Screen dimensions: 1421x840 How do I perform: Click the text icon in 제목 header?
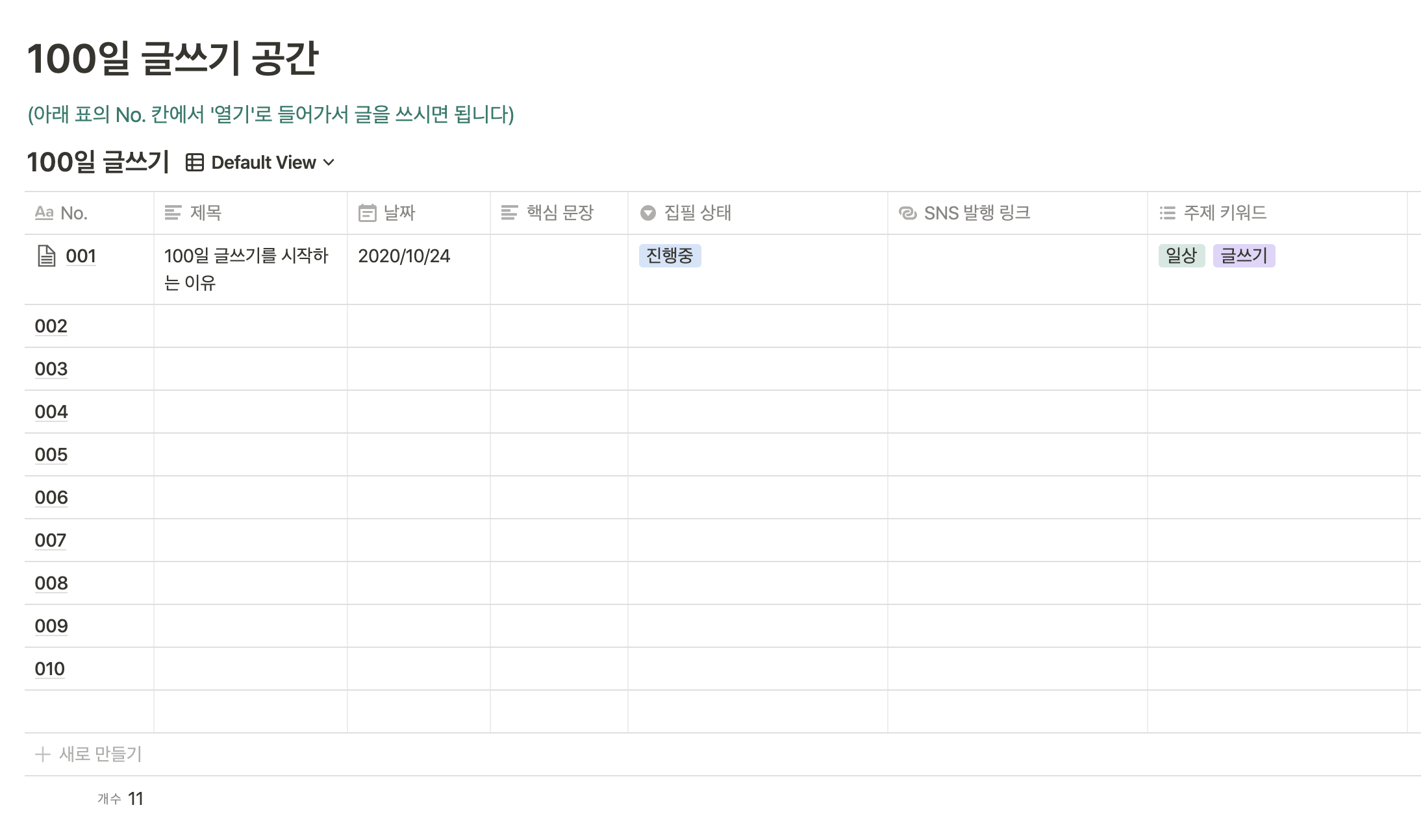pos(173,213)
